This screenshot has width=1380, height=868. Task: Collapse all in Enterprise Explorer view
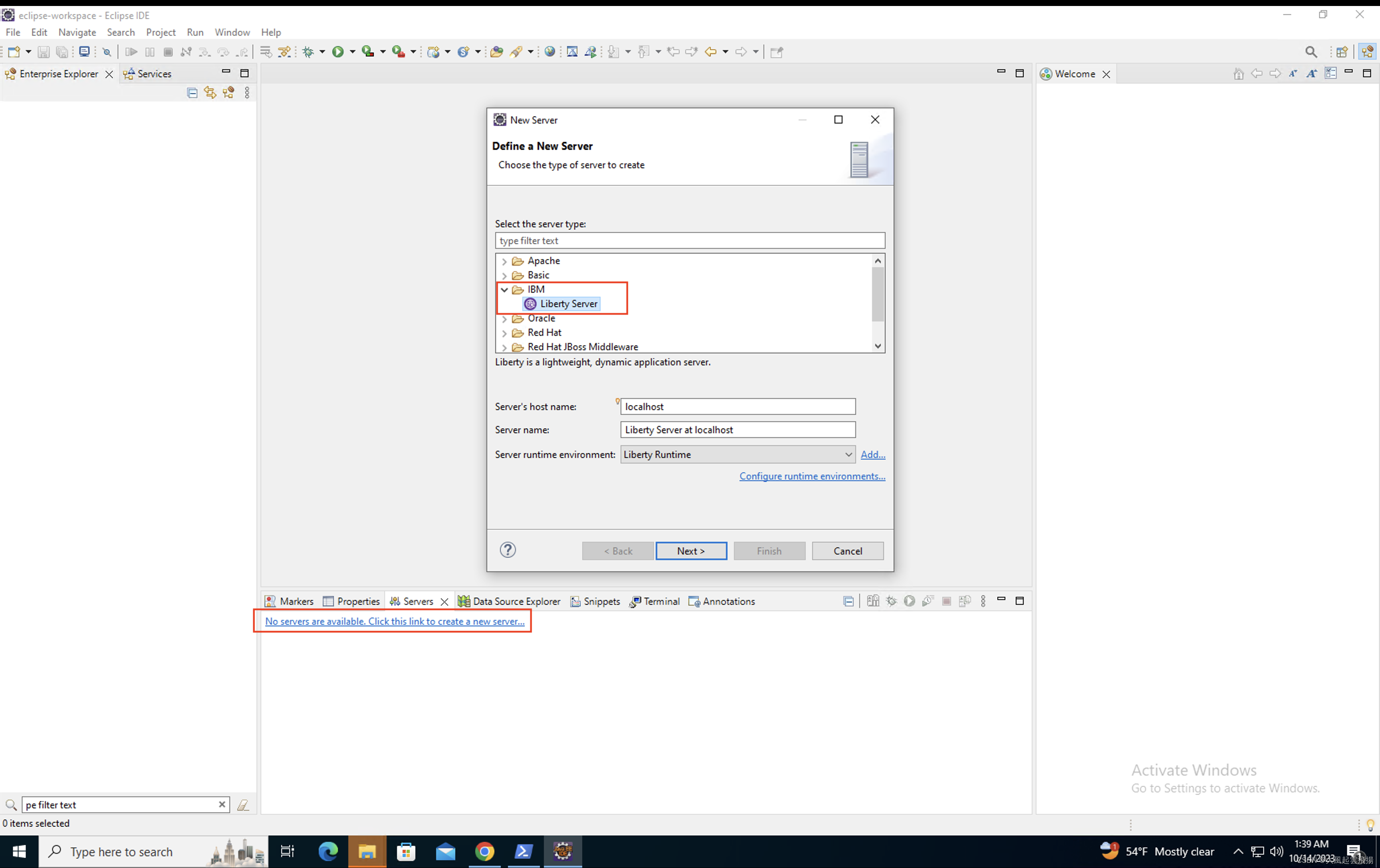(x=192, y=92)
